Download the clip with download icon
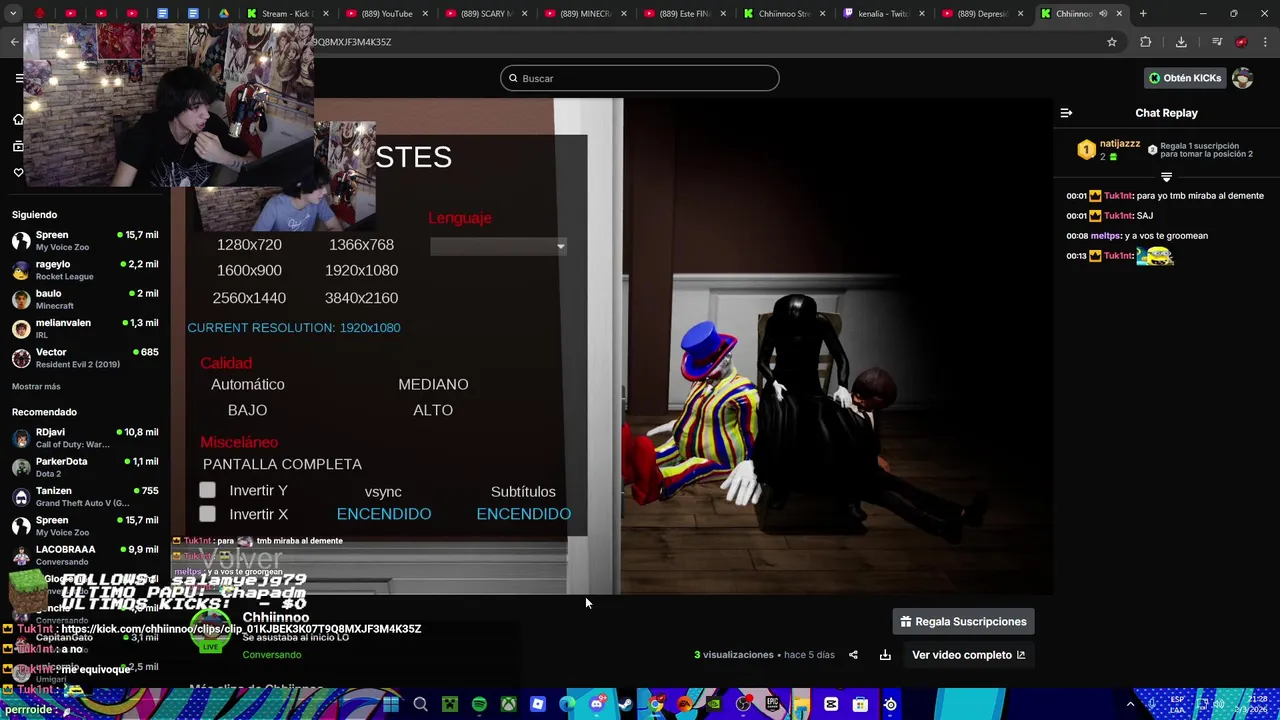Image resolution: width=1280 pixels, height=720 pixels. (x=885, y=655)
